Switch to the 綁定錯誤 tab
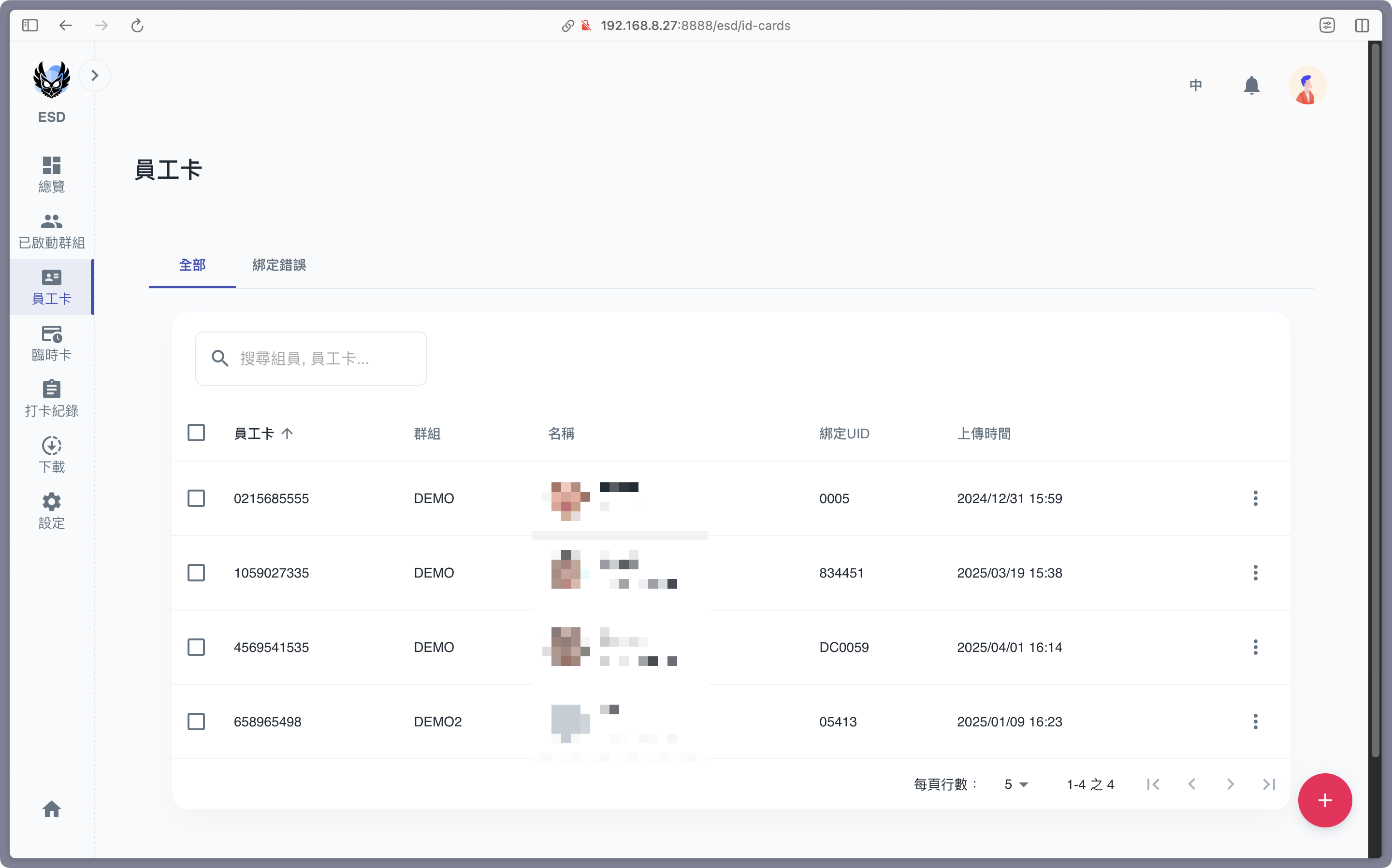Screen dimensions: 1392x868 coord(279,265)
